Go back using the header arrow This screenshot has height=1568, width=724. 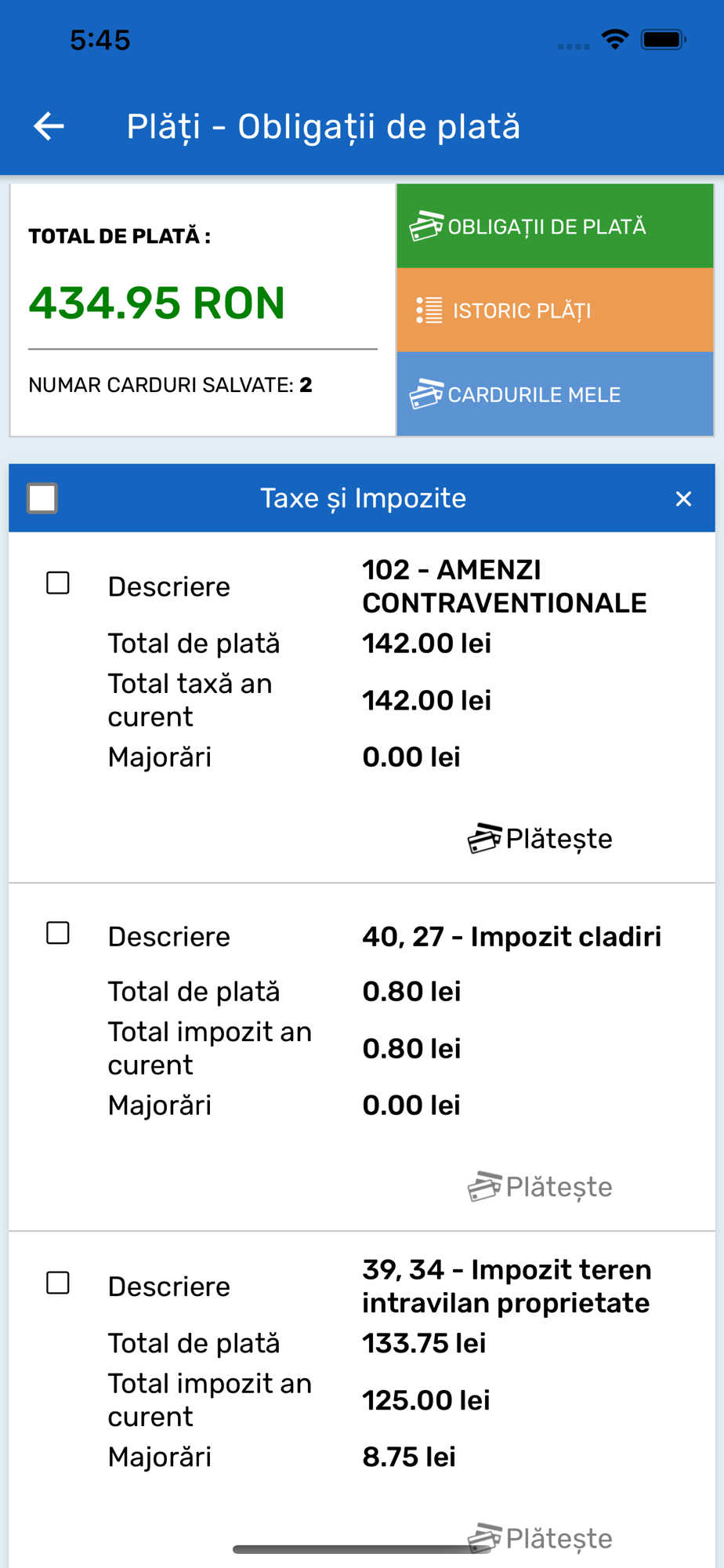pos(49,126)
